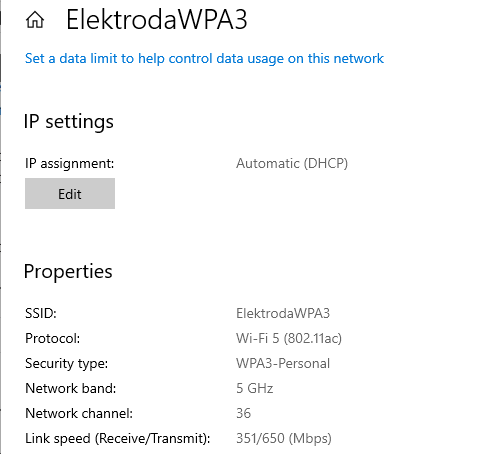Screen dimensions: 485x454
Task: Select the 5 GHz band value
Action: 255,388
